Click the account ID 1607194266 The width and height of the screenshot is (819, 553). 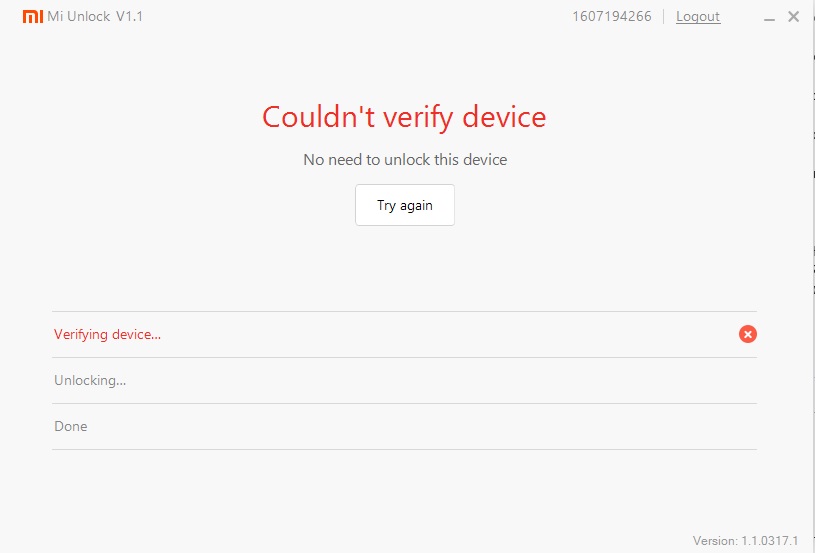click(x=612, y=17)
